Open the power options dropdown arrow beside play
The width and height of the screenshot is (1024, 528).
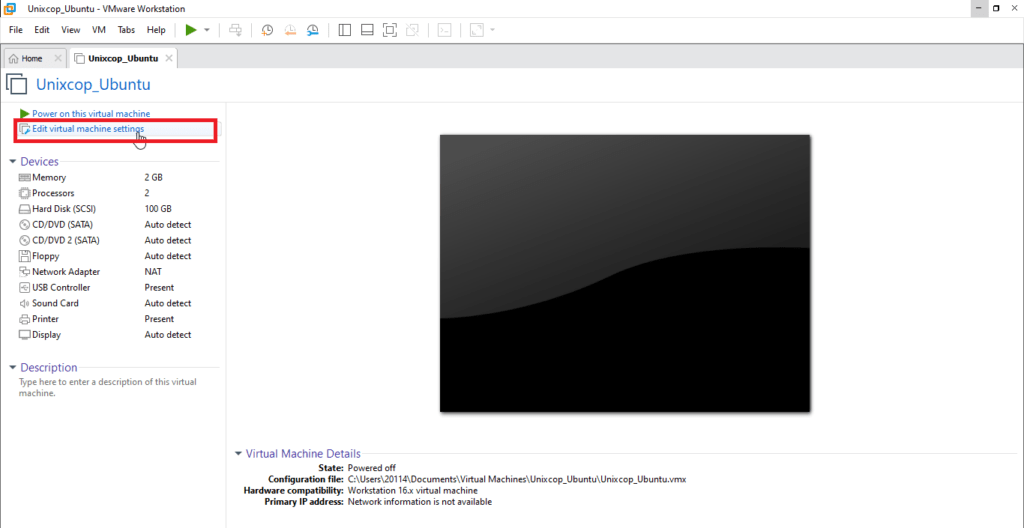[207, 30]
